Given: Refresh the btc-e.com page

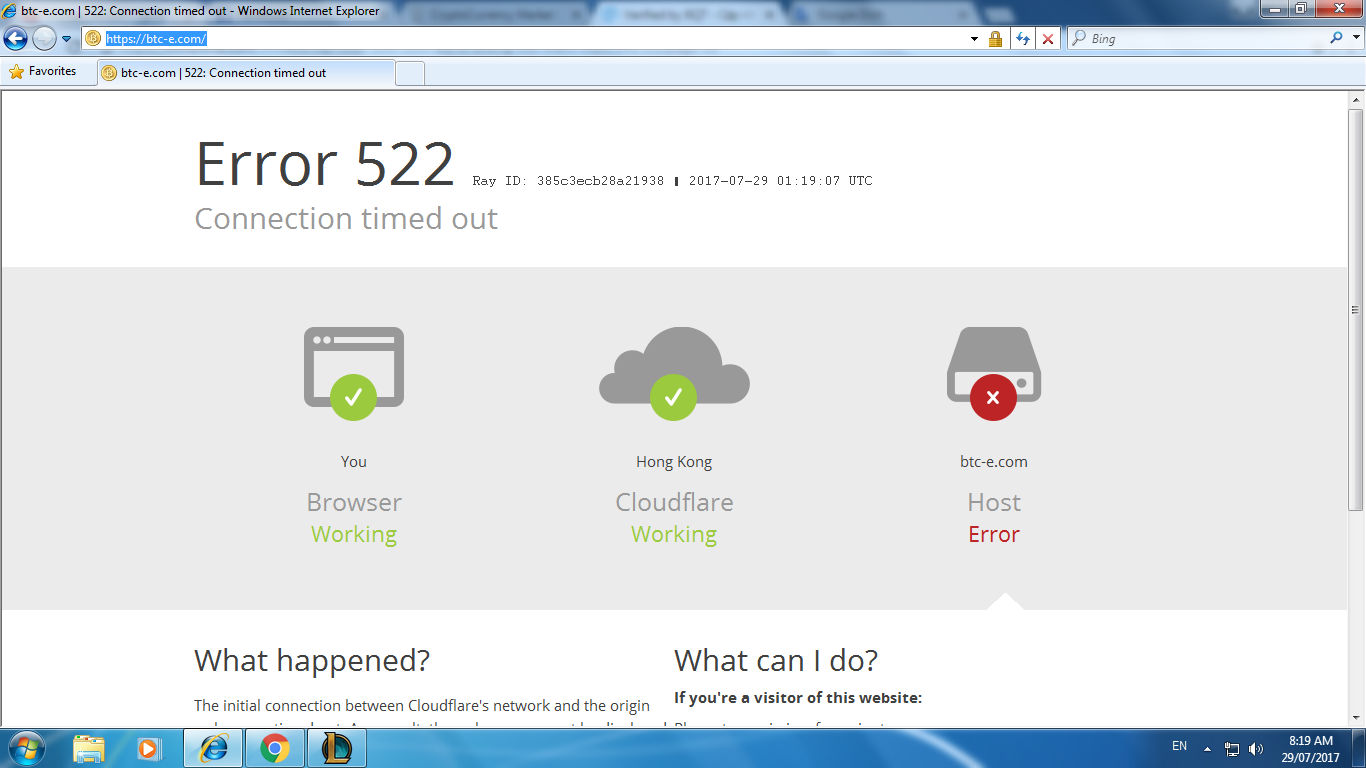Looking at the screenshot, I should click(1022, 39).
